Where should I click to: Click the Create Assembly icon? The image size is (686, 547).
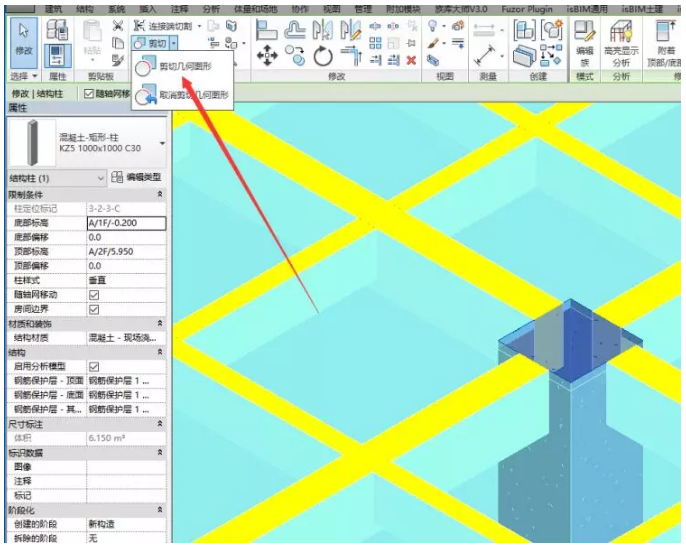pyautogui.click(x=524, y=30)
